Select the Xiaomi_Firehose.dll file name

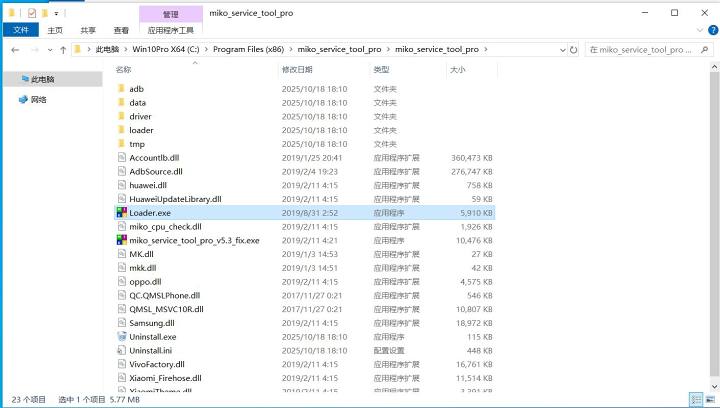(x=165, y=378)
